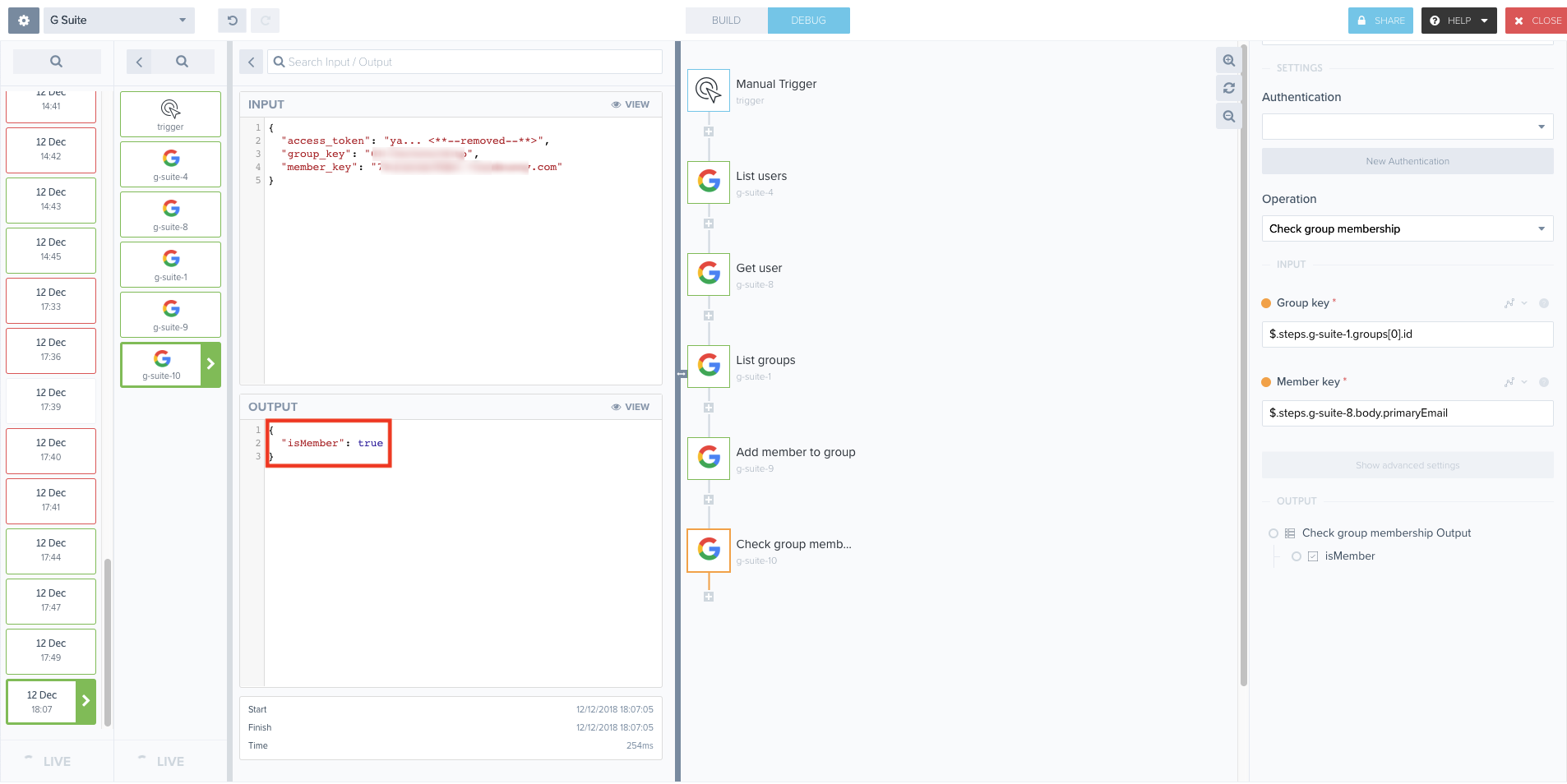Open the Operation dropdown

tap(1407, 228)
